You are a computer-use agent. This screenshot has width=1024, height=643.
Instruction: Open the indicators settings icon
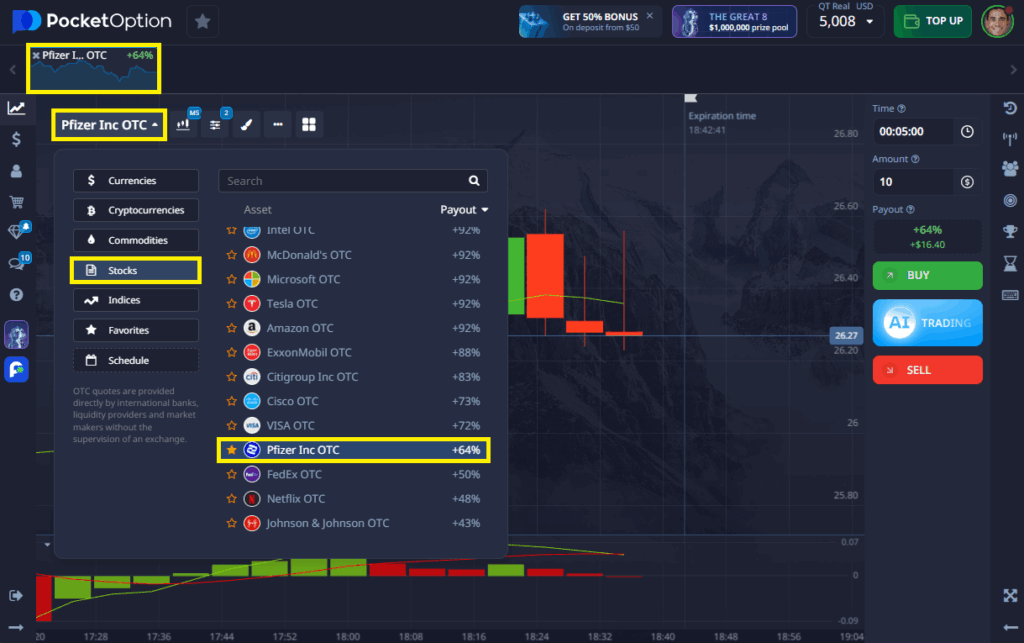[215, 125]
